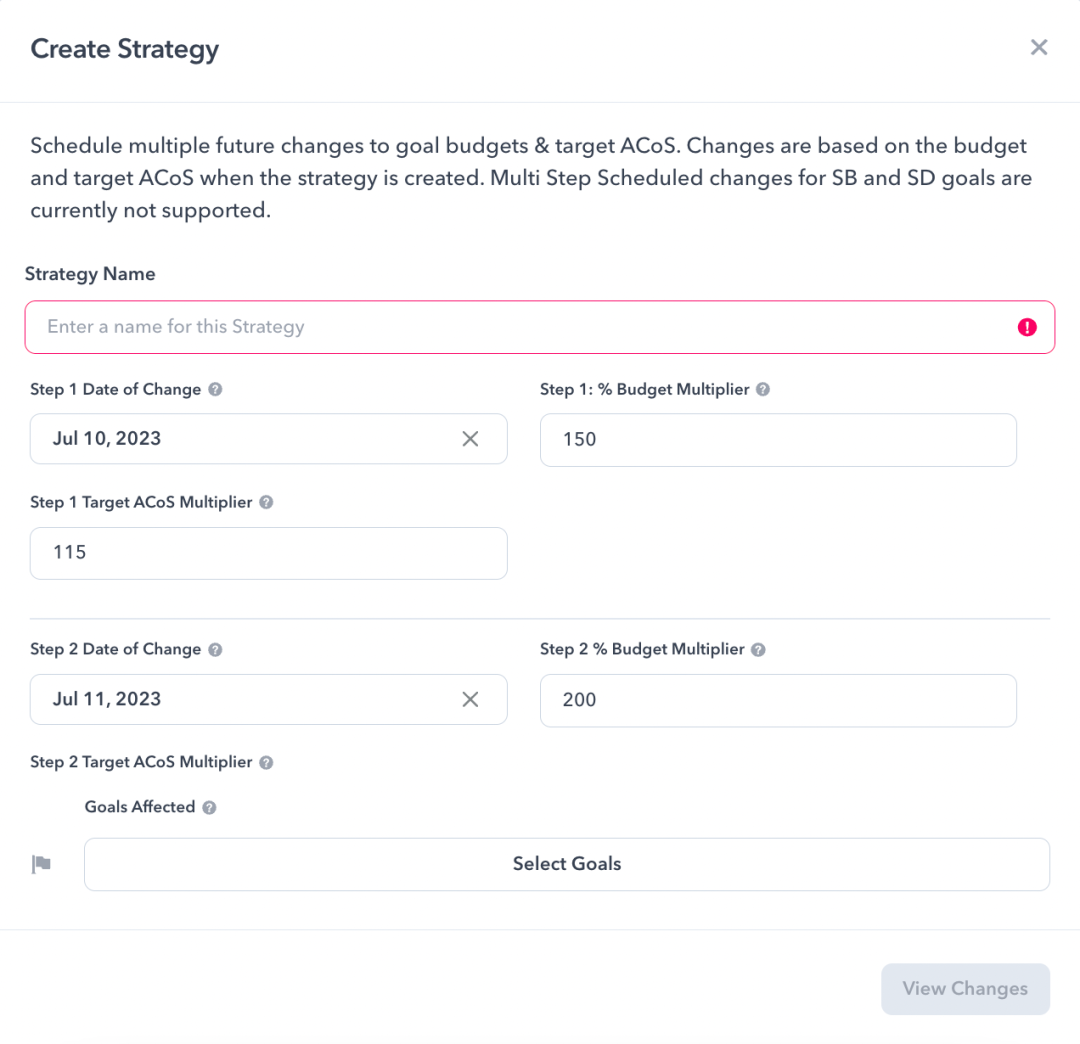This screenshot has width=1080, height=1044.
Task: Click help icon beside Step 2 % Budget Multiplier
Action: tap(759, 650)
